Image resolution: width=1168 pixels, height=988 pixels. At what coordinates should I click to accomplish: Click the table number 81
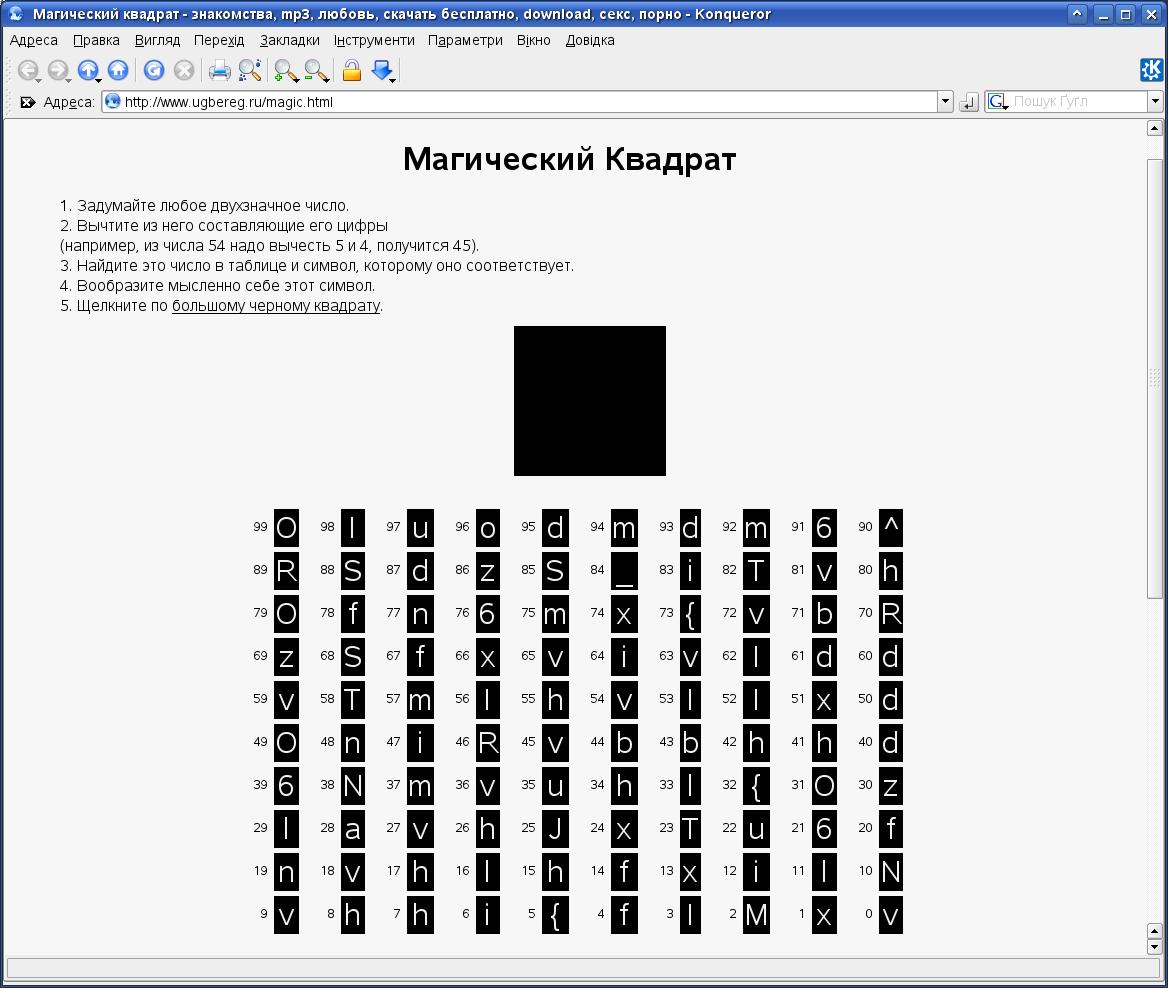[798, 569]
